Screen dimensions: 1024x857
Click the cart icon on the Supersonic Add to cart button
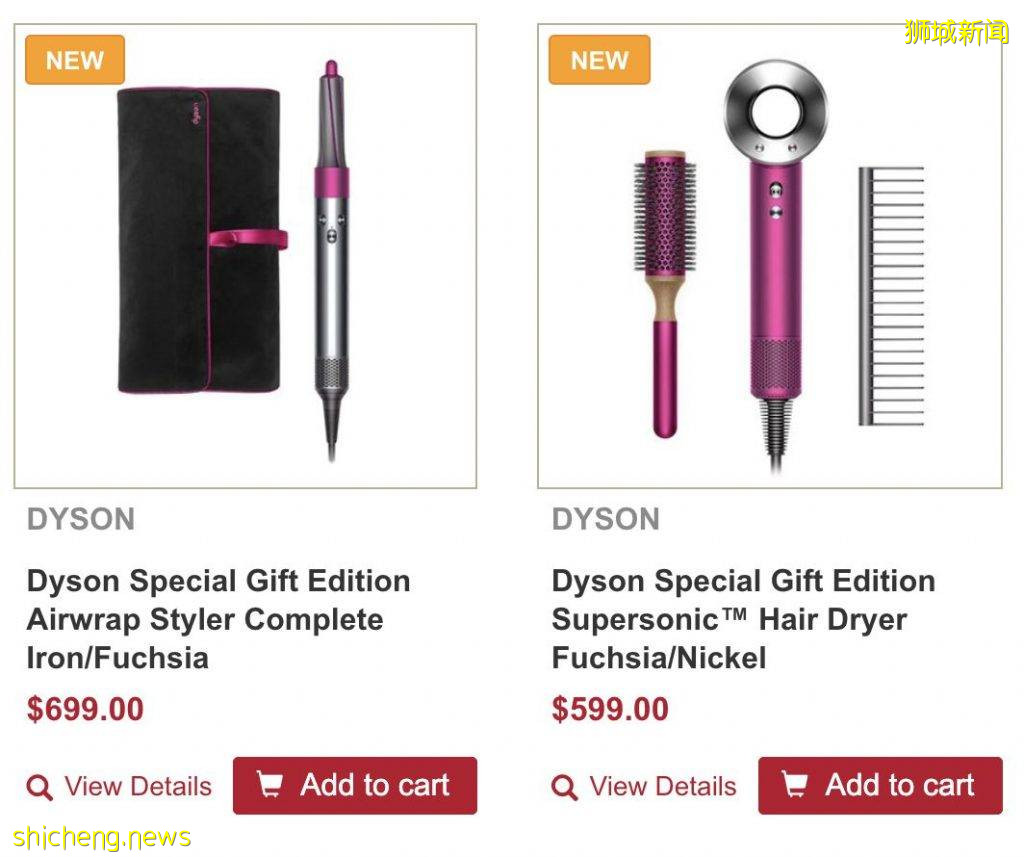coord(794,784)
